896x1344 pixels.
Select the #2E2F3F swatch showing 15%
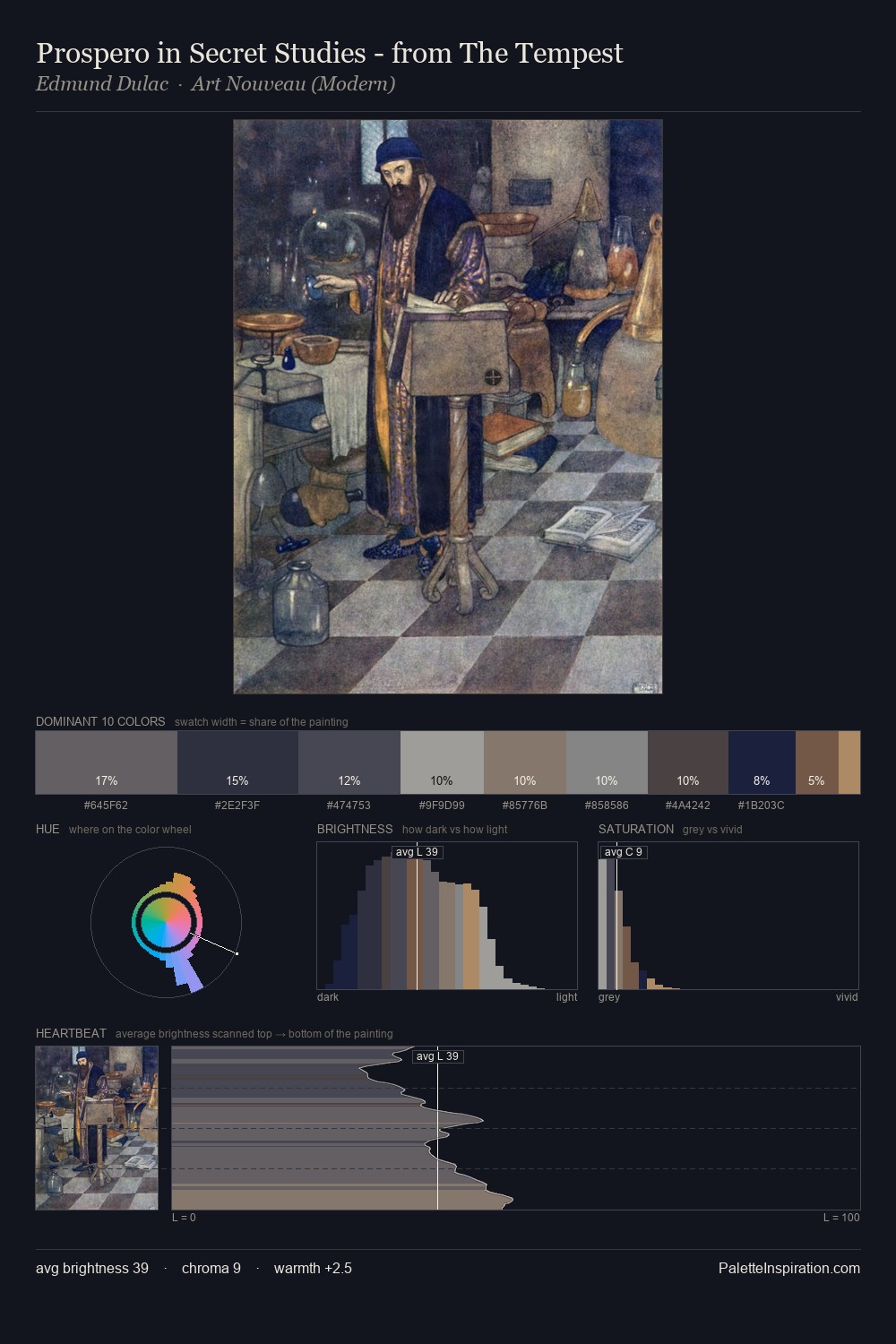[x=237, y=762]
